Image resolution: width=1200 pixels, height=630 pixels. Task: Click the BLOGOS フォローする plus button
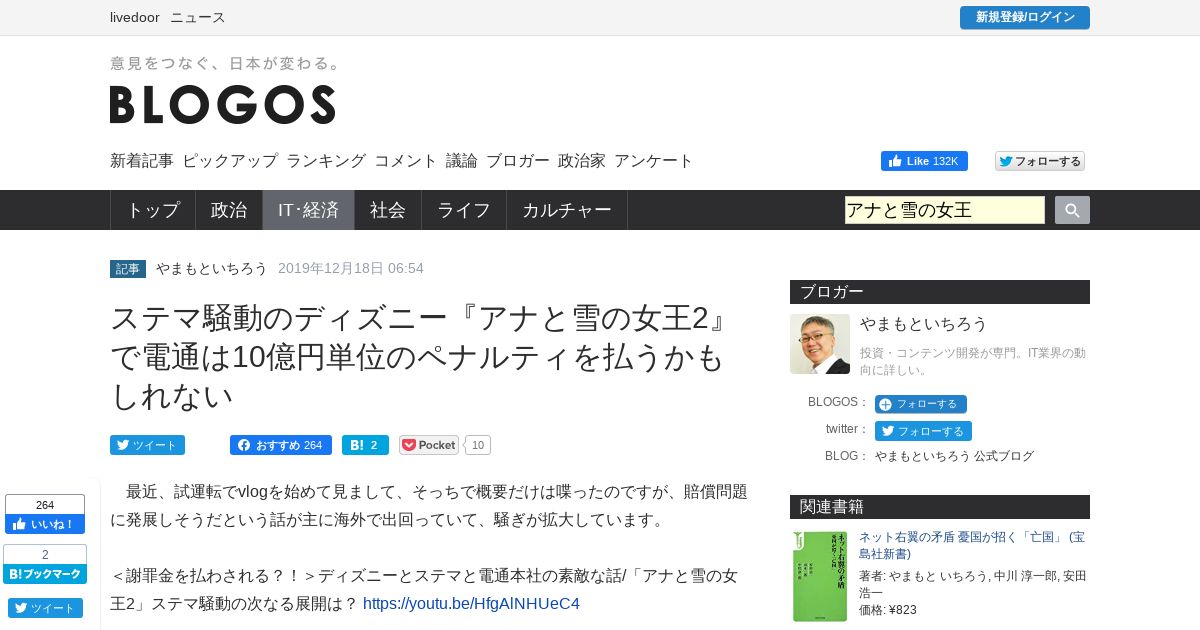[921, 404]
